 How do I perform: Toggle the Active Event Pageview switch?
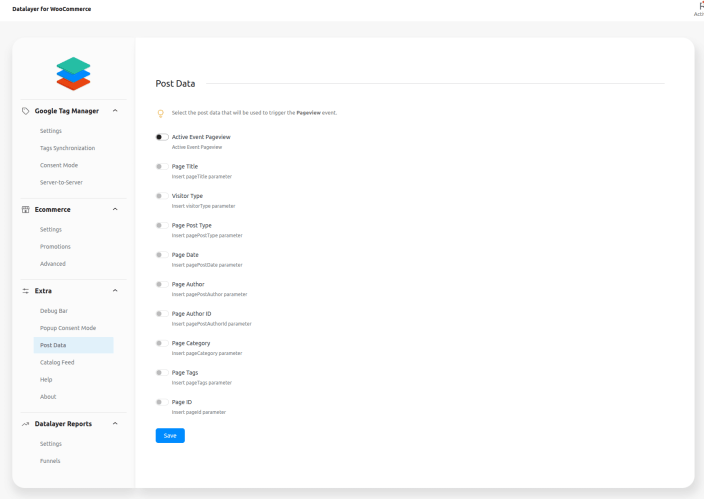(x=162, y=136)
